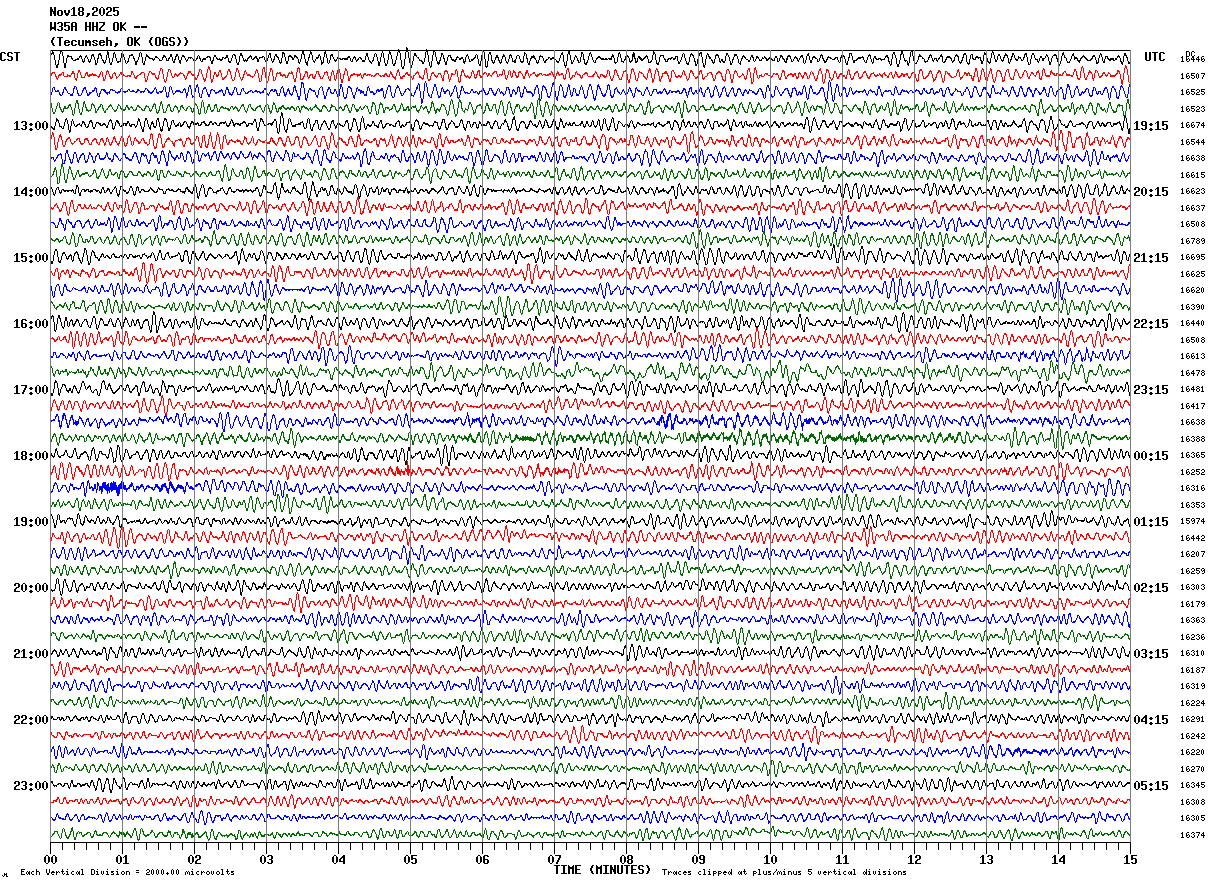Click the 01 minute axis tick label
The image size is (1210, 886).
(x=122, y=859)
